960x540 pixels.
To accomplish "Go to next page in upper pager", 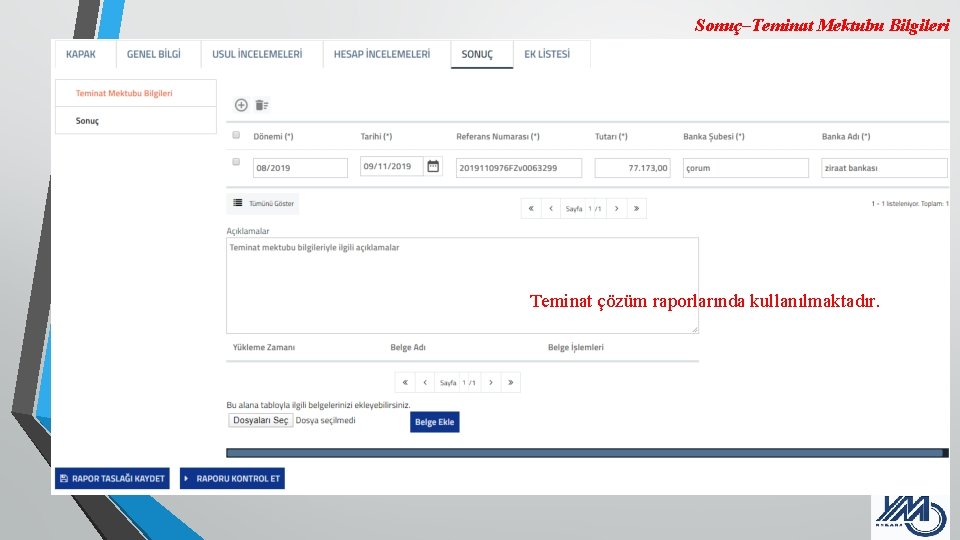I will (617, 209).
